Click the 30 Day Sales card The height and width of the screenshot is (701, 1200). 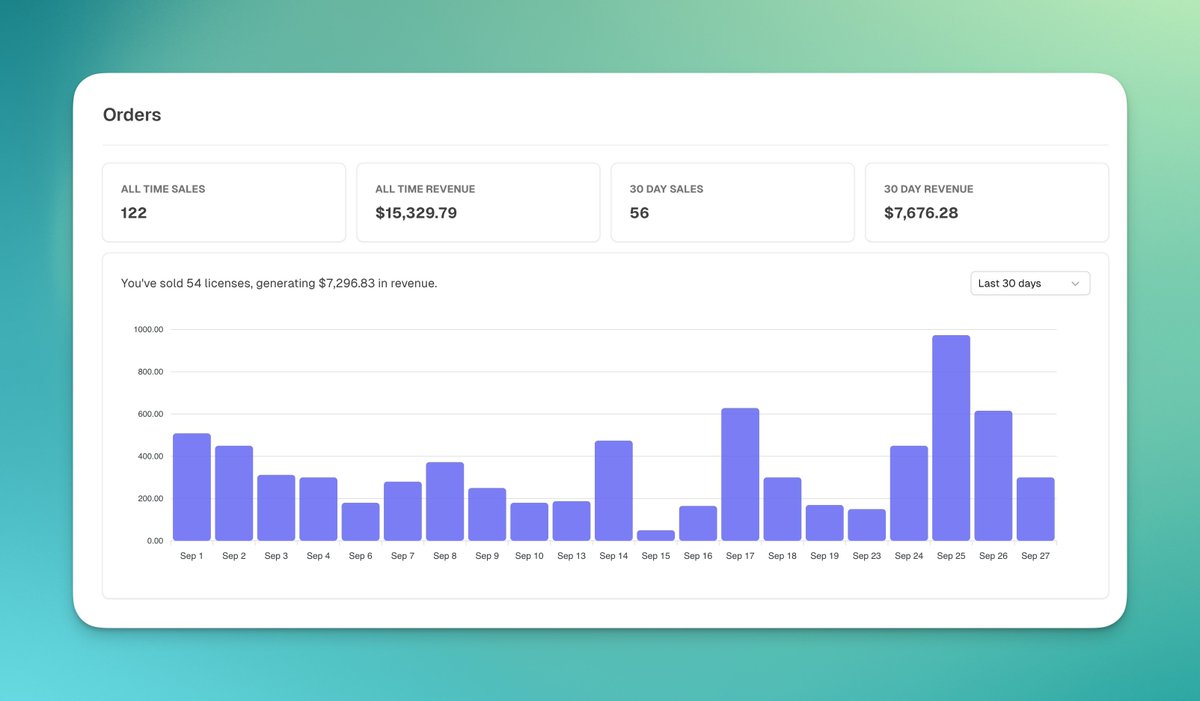pyautogui.click(x=732, y=202)
